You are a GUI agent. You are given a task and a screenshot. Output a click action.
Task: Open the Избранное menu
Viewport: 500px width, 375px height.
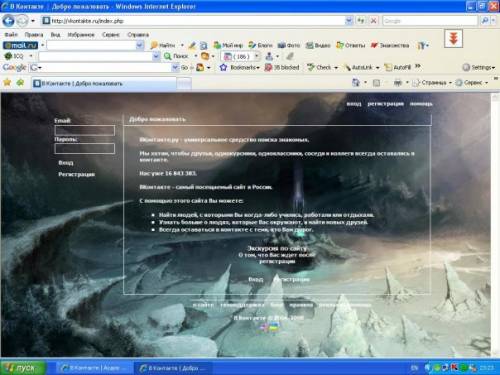point(81,35)
